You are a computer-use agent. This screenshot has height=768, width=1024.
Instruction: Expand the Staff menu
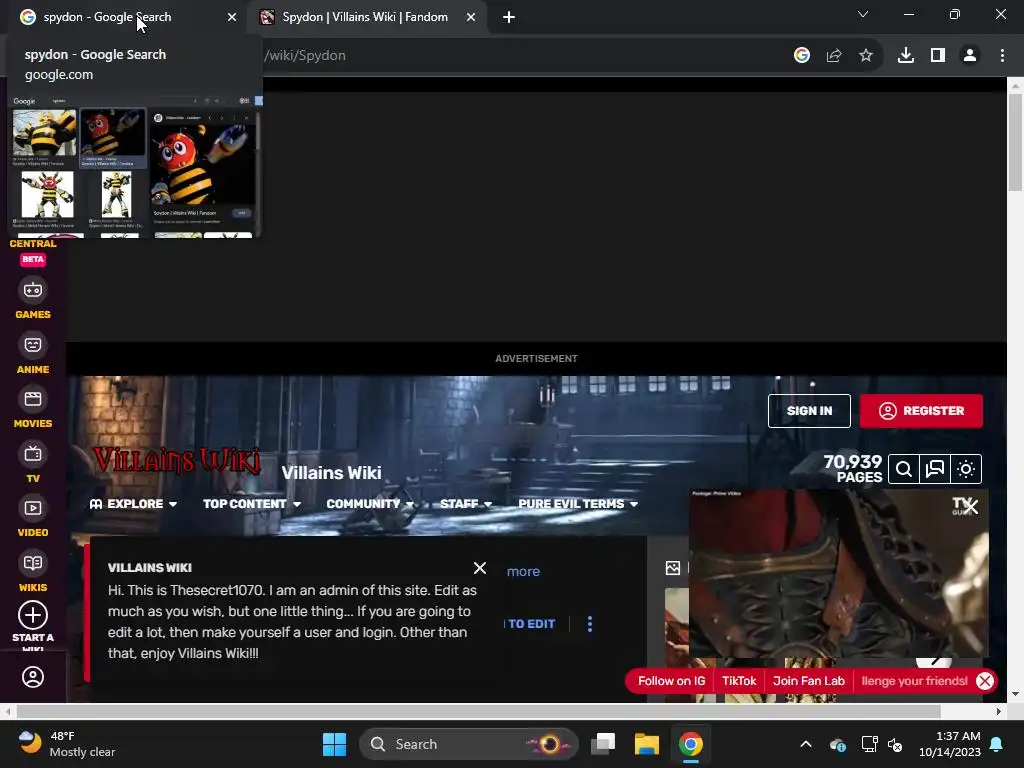(x=466, y=504)
